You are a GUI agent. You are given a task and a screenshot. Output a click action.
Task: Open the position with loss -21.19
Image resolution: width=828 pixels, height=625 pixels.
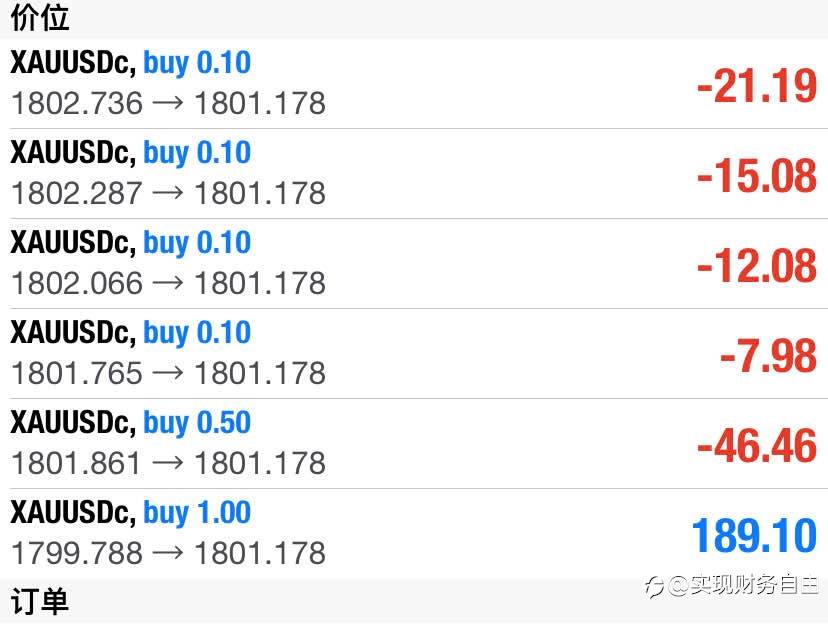(757, 86)
